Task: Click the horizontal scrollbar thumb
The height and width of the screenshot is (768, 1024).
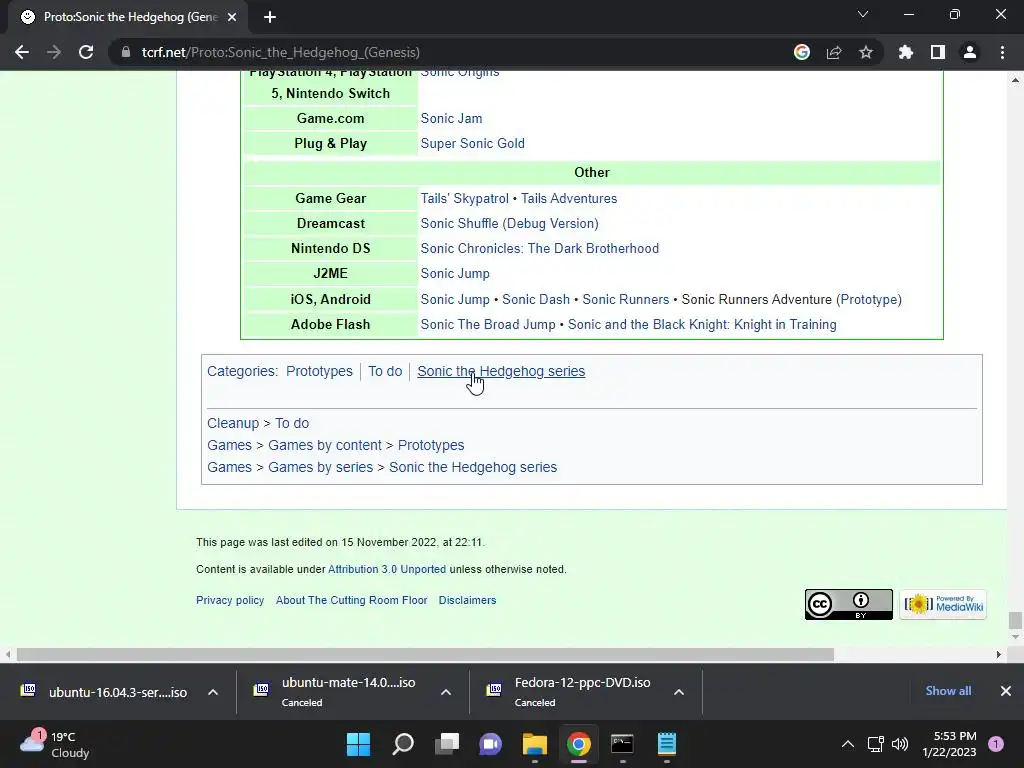Action: (425, 654)
